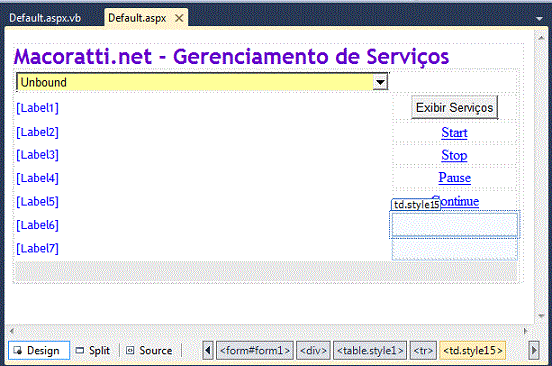Click the Start link
This screenshot has width=552, height=366.
[454, 133]
